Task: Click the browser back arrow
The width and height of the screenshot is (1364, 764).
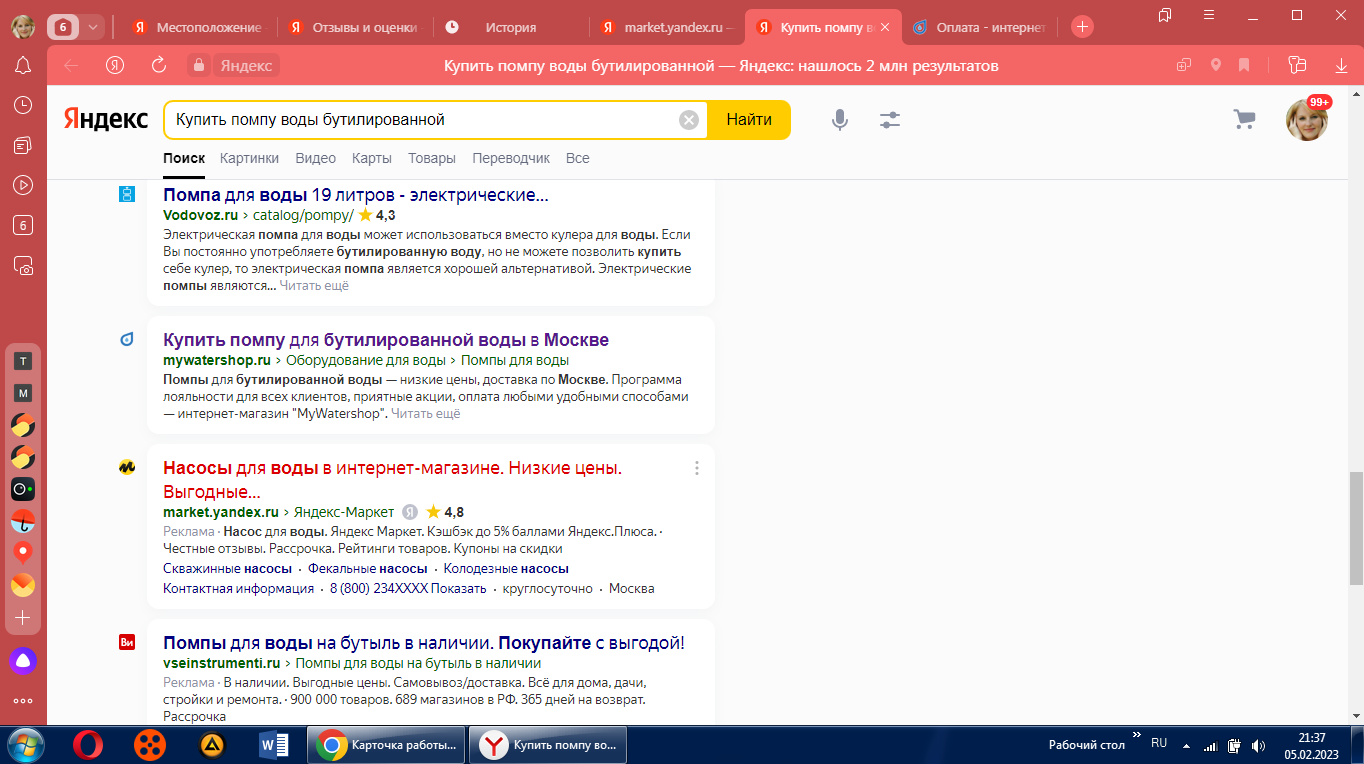Action: pyautogui.click(x=71, y=66)
